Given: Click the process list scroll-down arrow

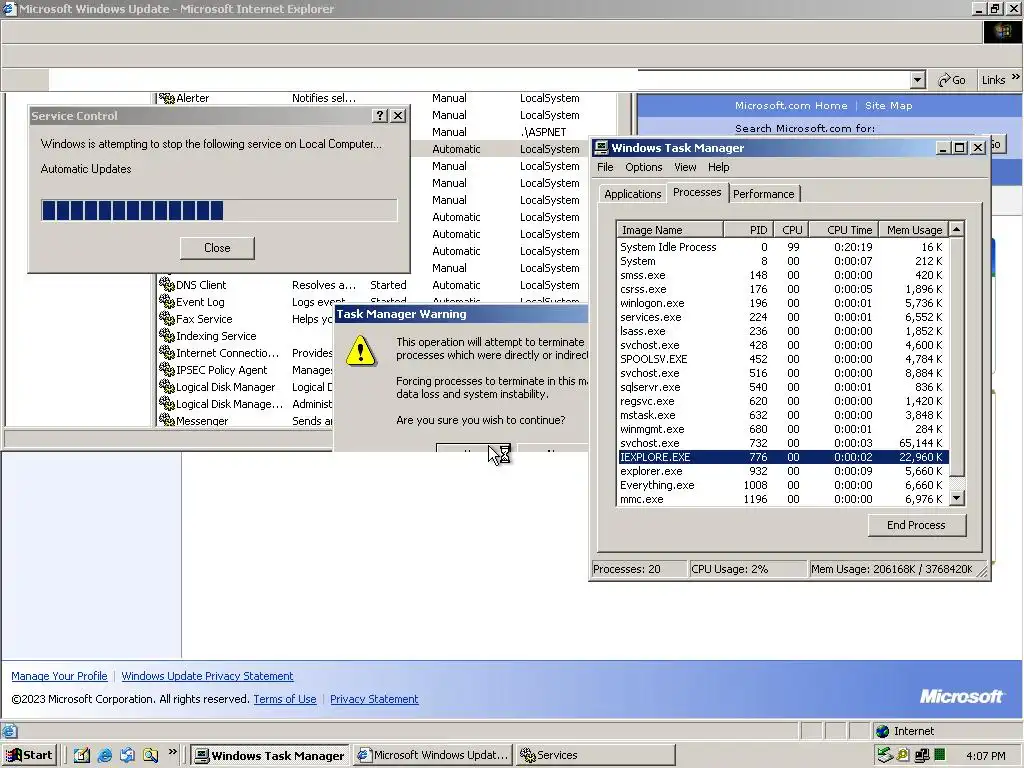Looking at the screenshot, I should 957,498.
